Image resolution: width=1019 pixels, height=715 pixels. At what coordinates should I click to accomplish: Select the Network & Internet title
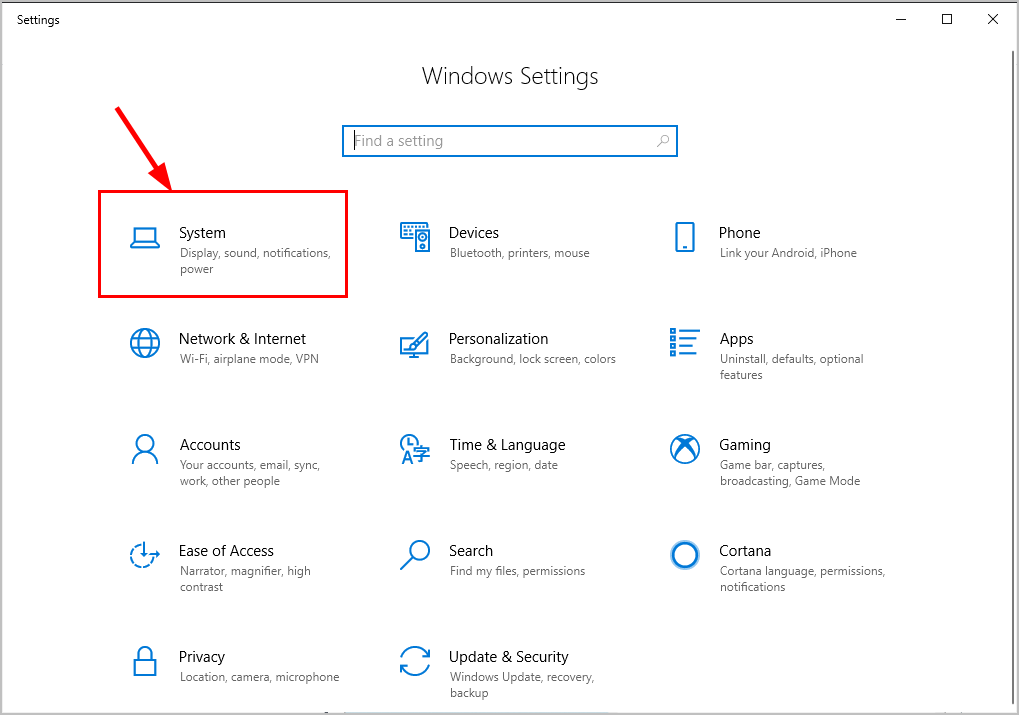[x=242, y=339]
